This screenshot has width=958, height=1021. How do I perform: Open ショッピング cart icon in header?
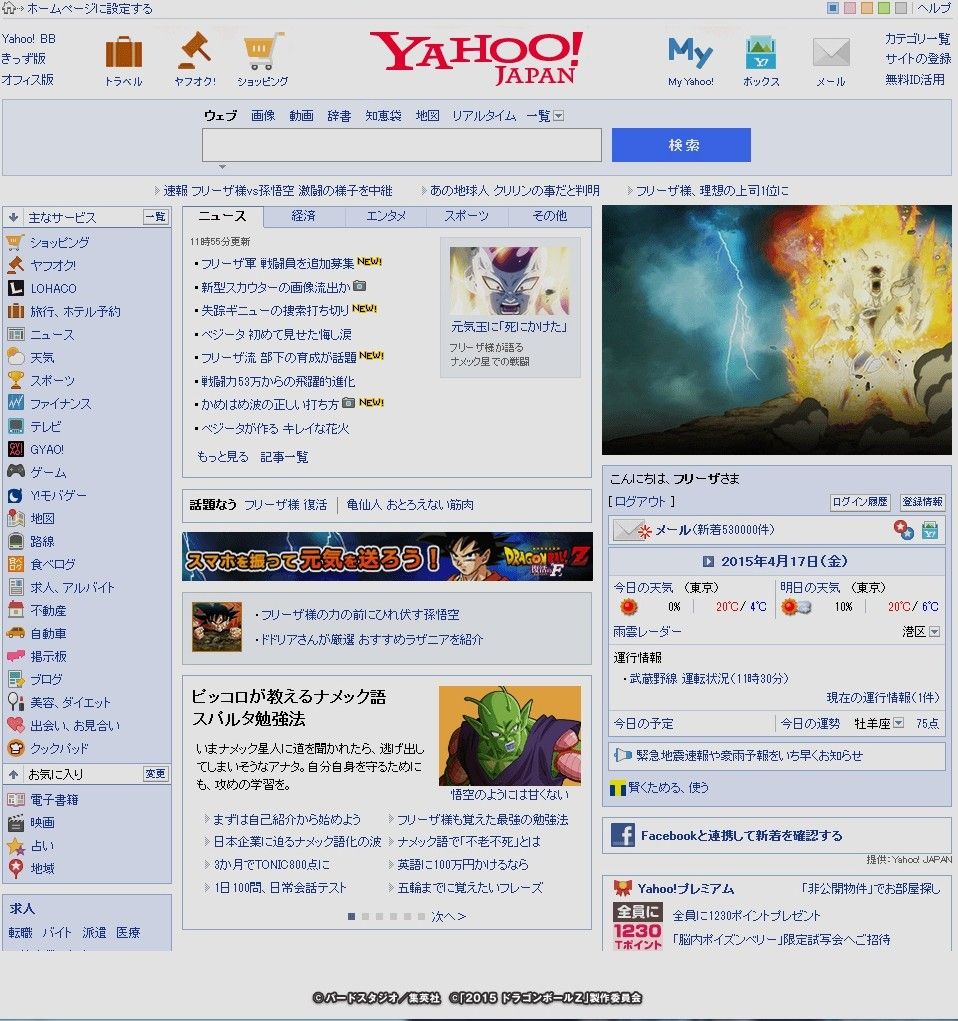(x=263, y=51)
